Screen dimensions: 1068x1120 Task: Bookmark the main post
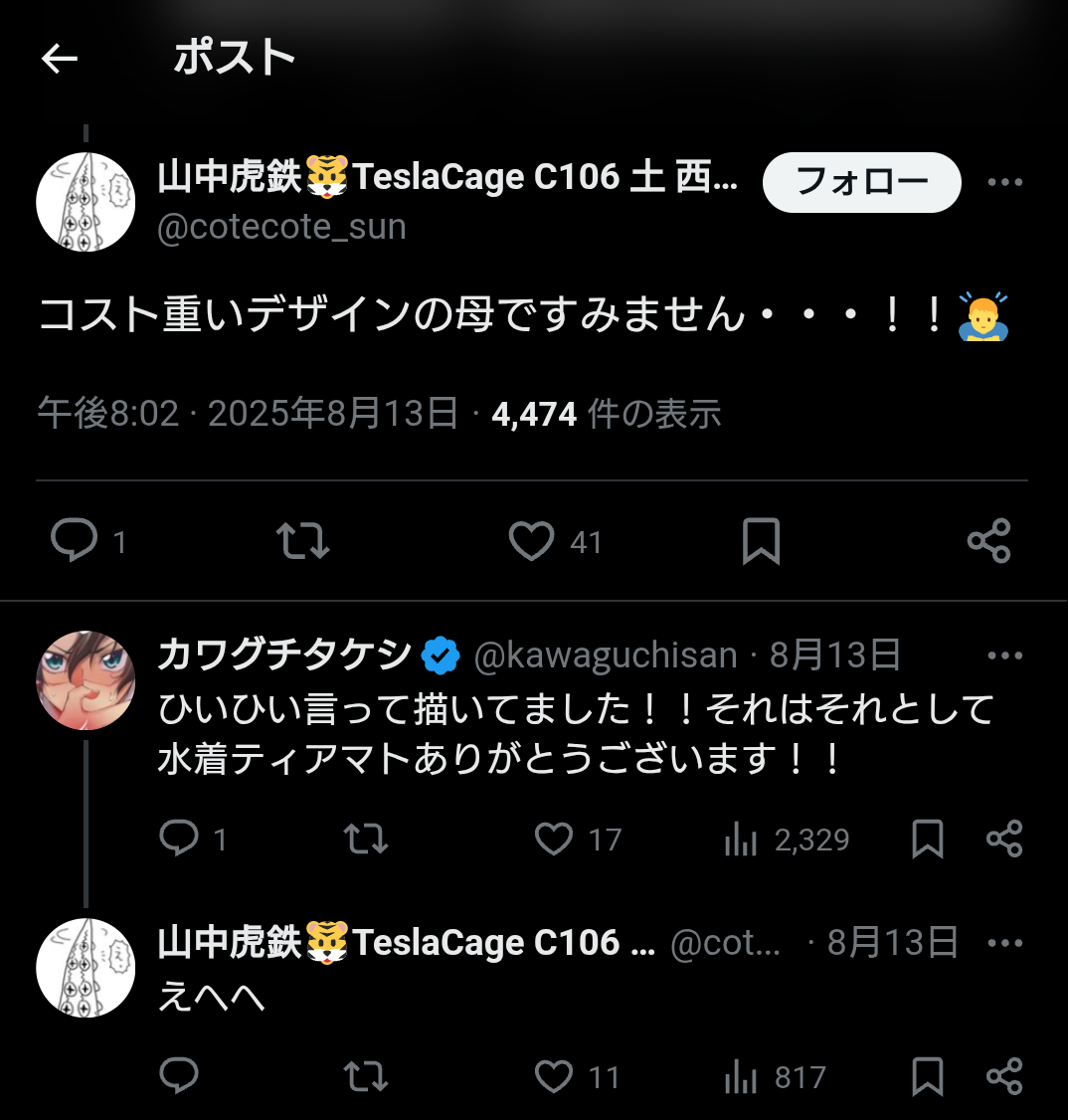tap(761, 541)
